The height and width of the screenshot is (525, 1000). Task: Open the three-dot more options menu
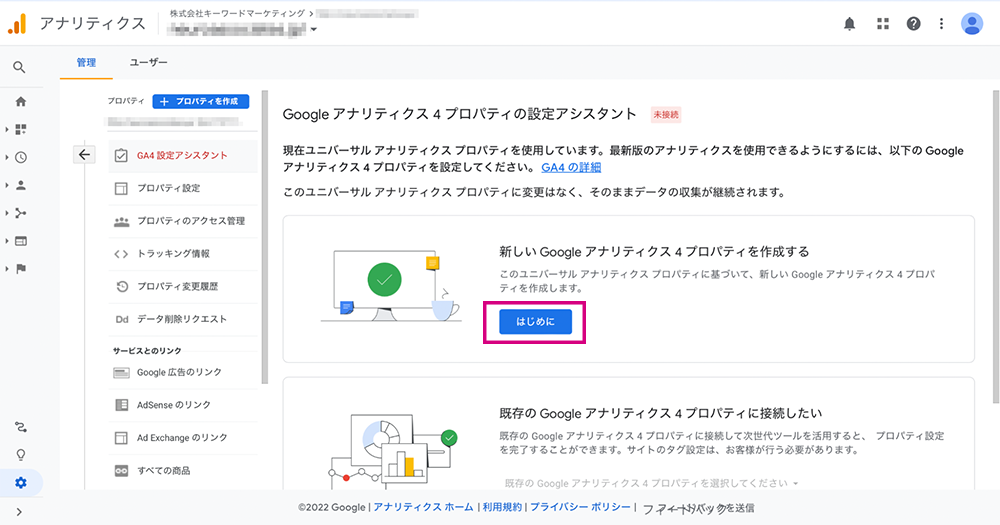point(941,24)
